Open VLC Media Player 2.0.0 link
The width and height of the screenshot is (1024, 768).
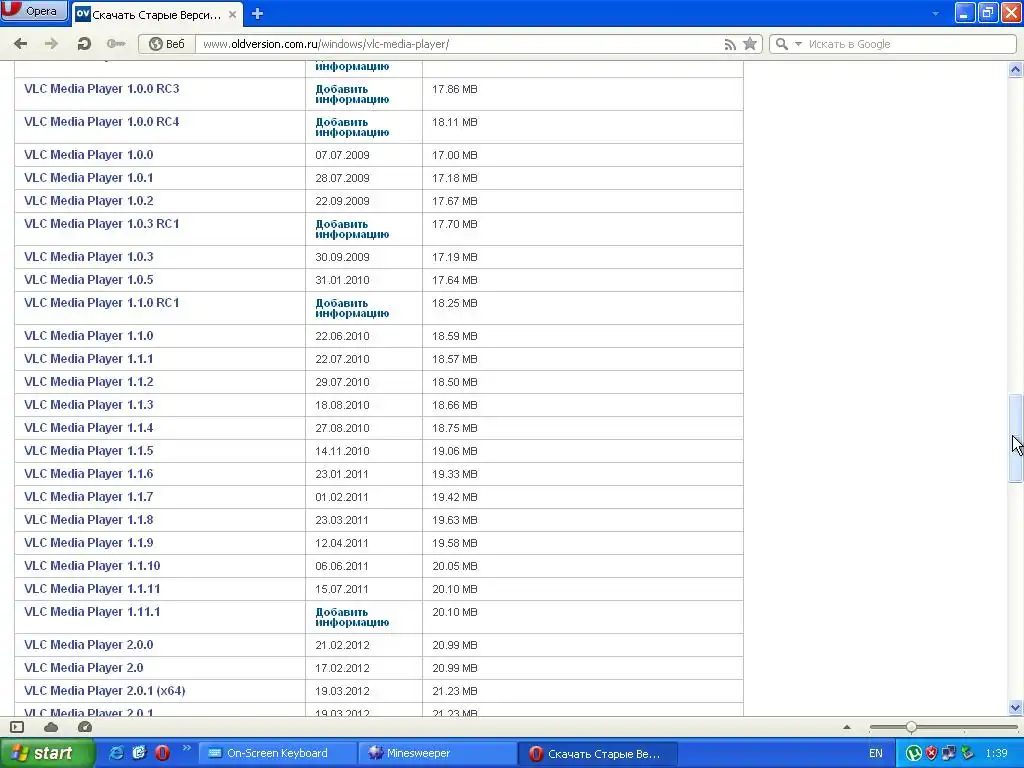point(89,645)
